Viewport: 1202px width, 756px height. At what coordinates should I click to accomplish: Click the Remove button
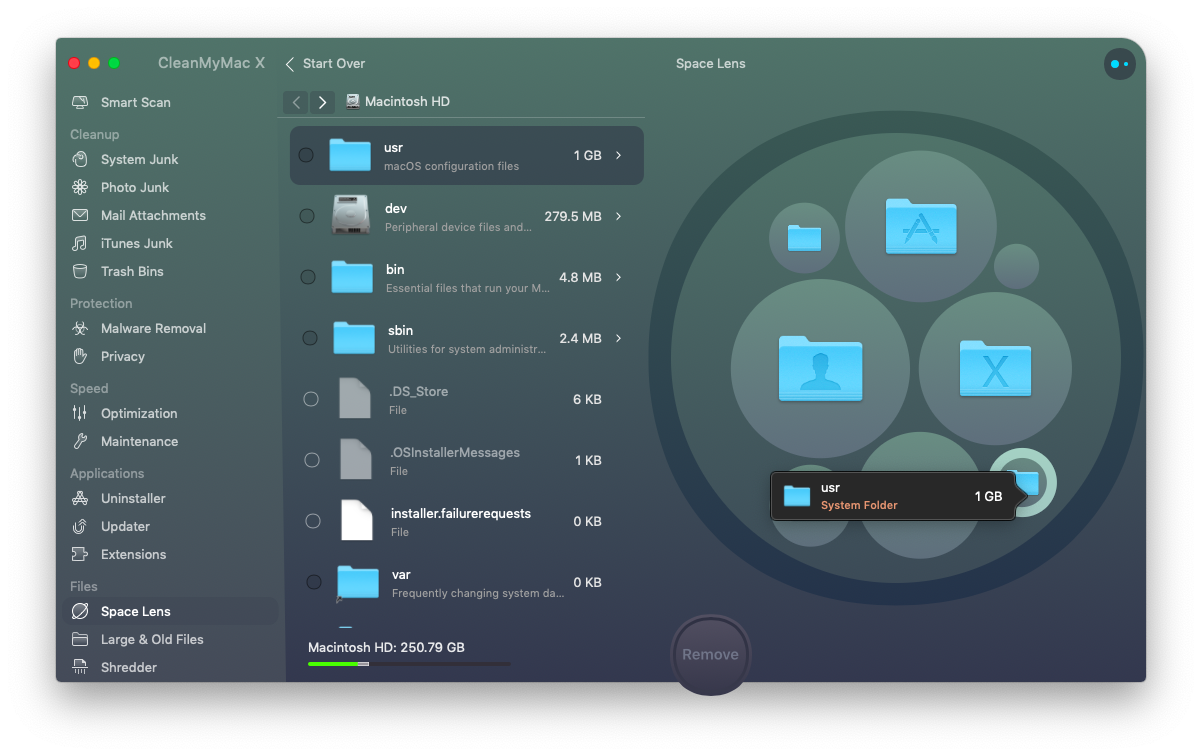click(x=711, y=655)
